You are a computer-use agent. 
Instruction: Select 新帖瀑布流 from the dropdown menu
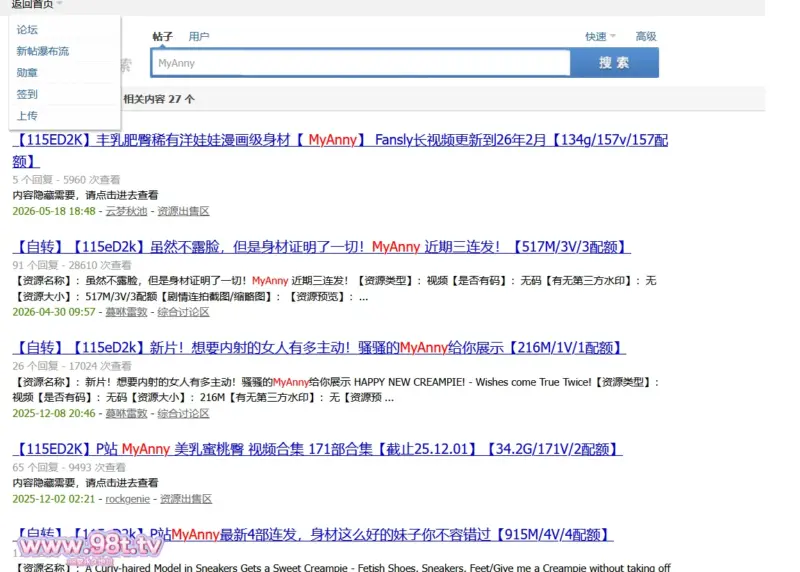click(x=42, y=51)
